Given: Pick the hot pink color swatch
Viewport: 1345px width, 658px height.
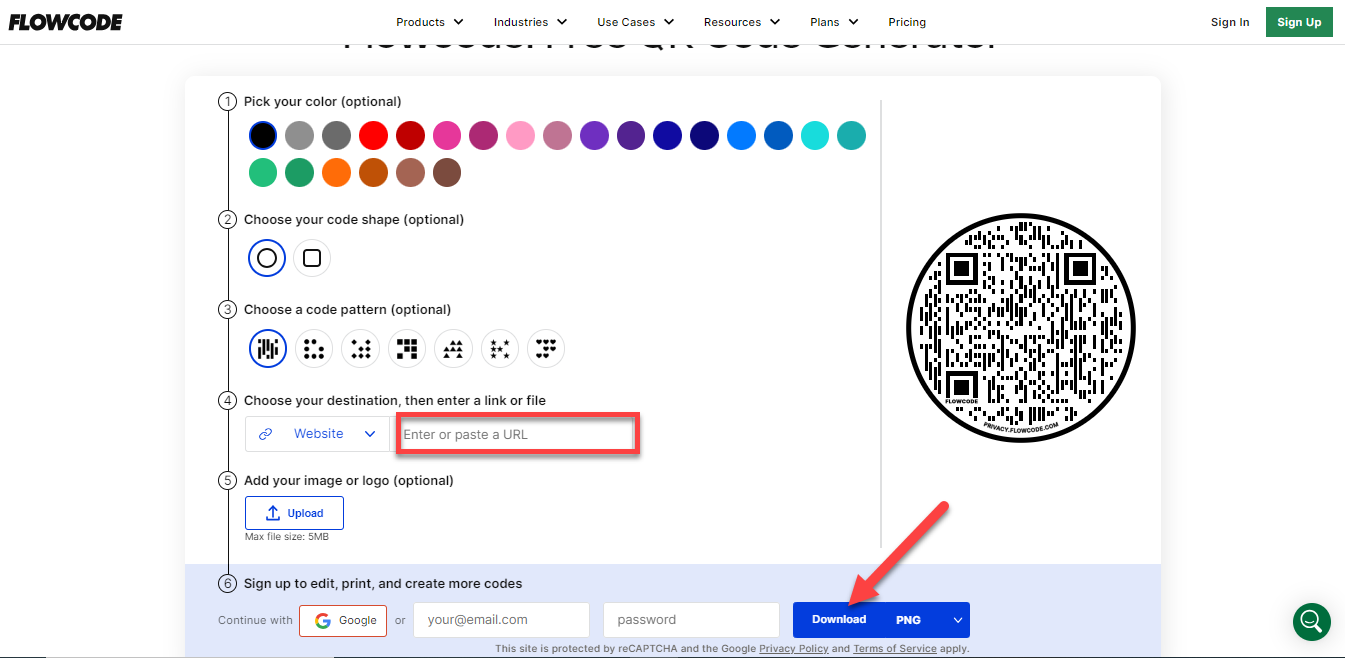Looking at the screenshot, I should (x=446, y=135).
